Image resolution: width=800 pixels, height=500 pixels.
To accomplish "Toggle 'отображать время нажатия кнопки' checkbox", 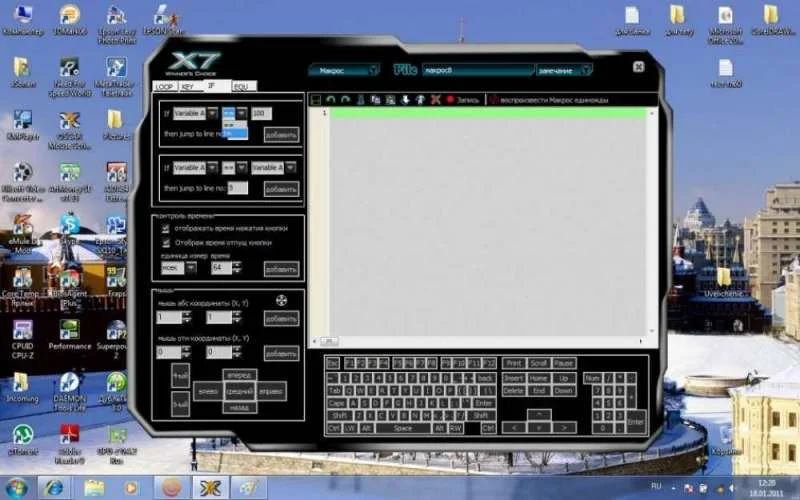I will point(165,228).
